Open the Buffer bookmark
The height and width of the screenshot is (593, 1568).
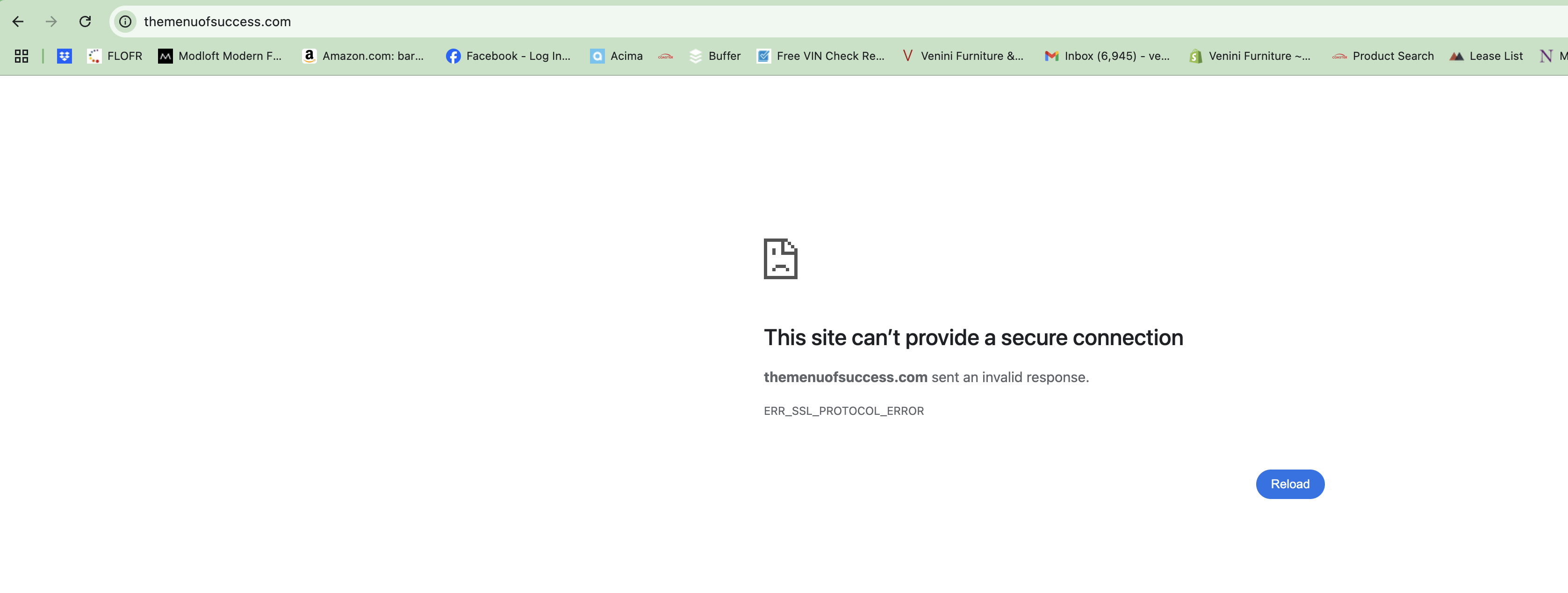point(715,56)
